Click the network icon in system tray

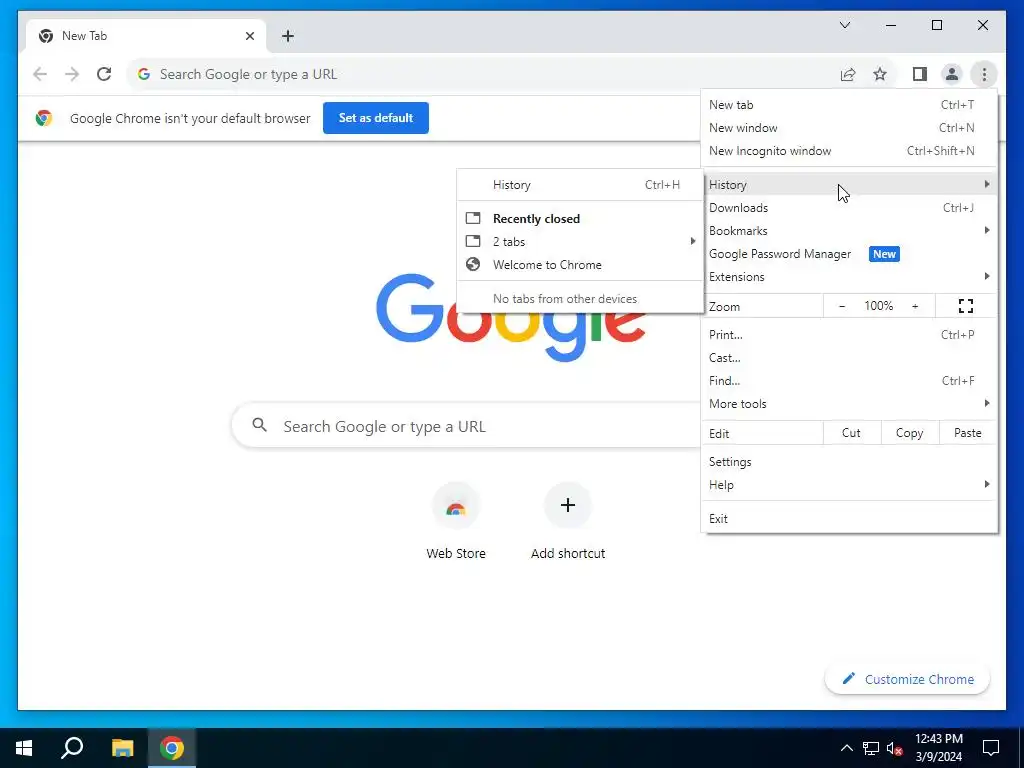pyautogui.click(x=871, y=748)
